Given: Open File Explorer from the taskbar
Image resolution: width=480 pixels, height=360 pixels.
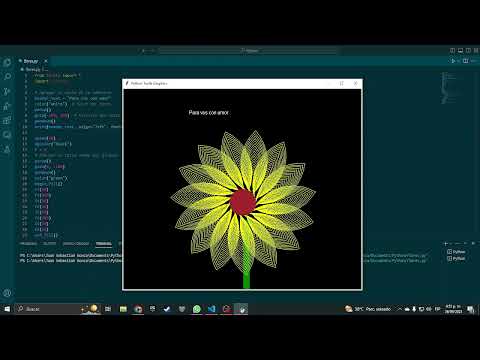Looking at the screenshot, I should tap(123, 309).
